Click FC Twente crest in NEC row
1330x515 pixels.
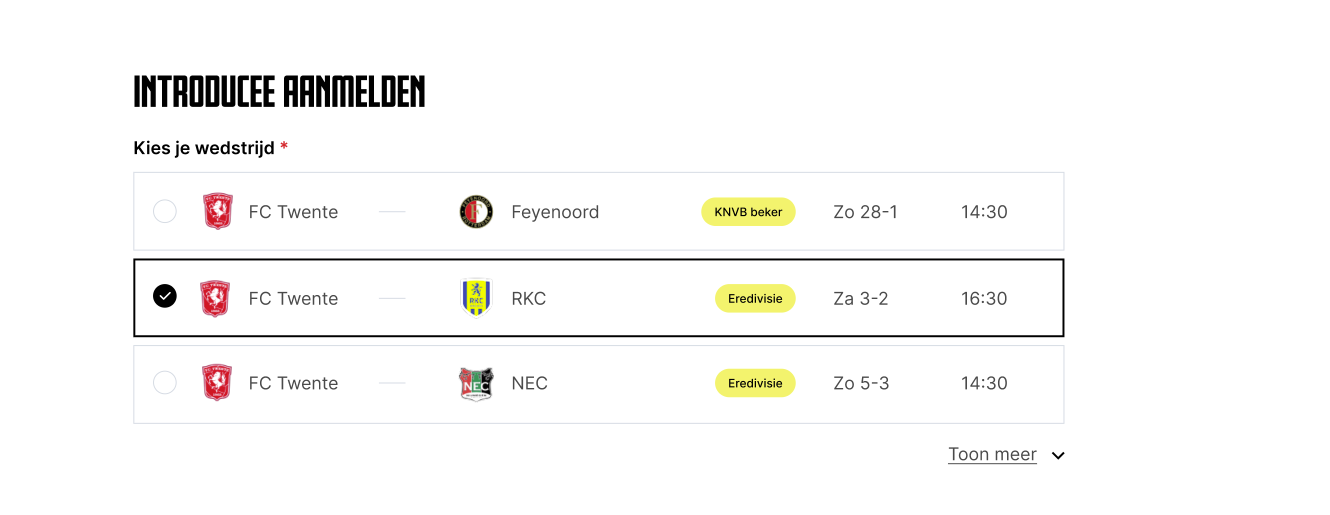(x=217, y=383)
